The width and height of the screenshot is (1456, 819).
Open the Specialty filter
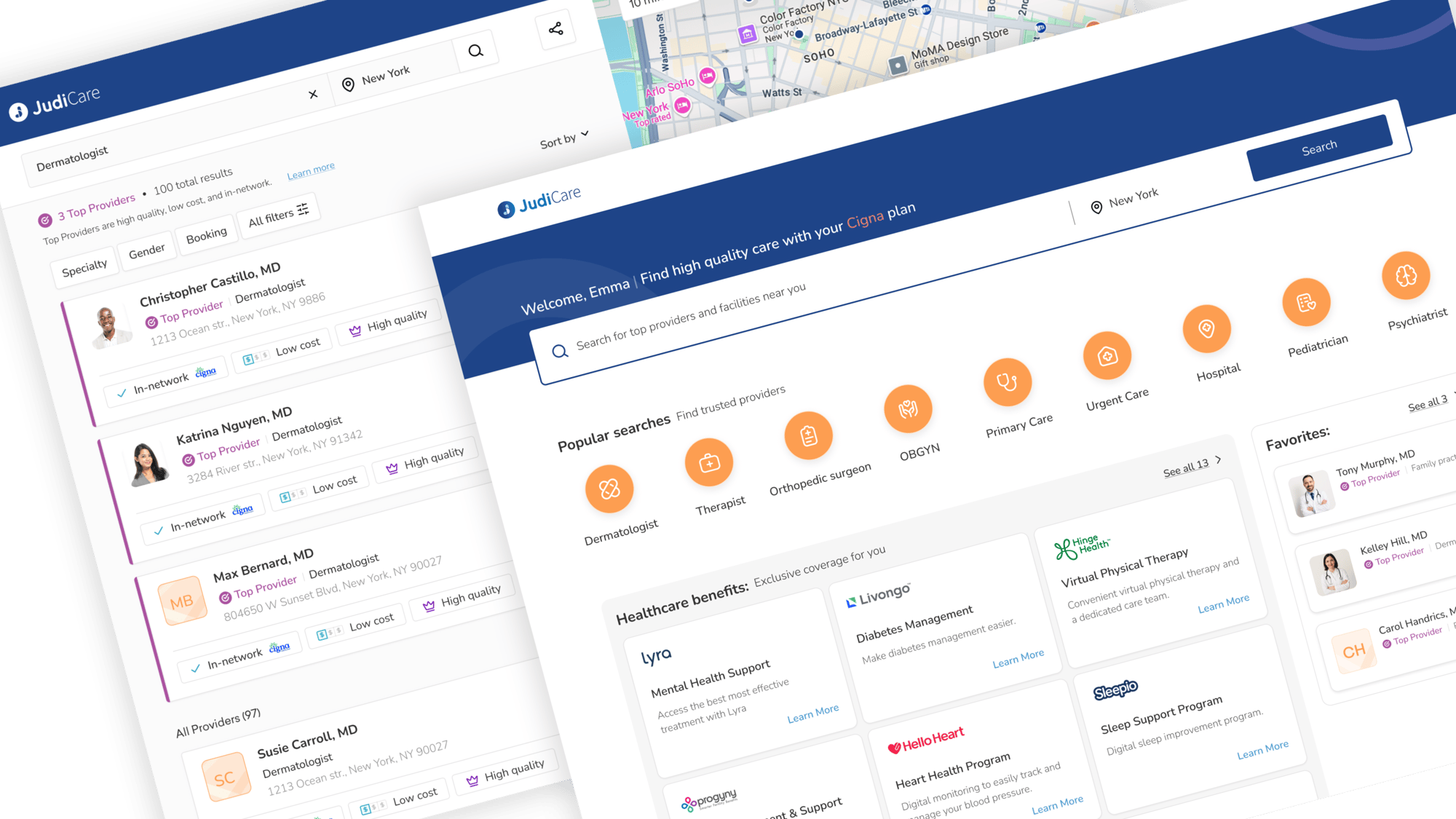click(x=84, y=269)
